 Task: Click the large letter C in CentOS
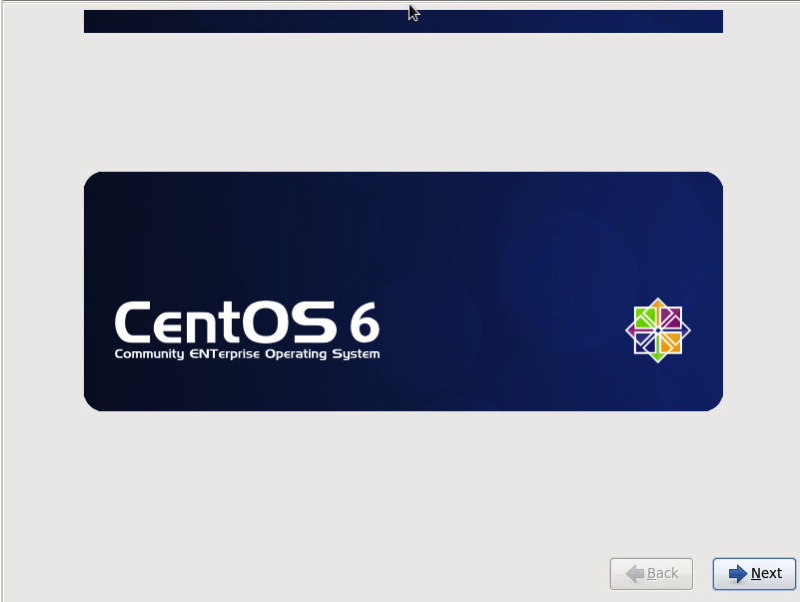(133, 321)
